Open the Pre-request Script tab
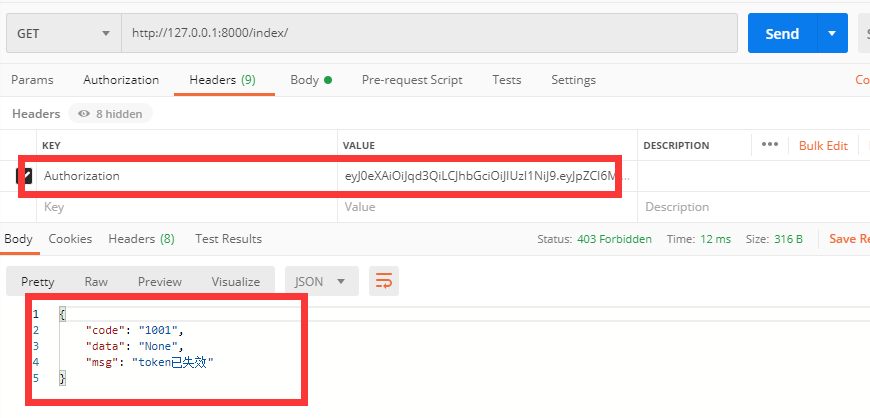Image resolution: width=870 pixels, height=418 pixels. (x=412, y=80)
